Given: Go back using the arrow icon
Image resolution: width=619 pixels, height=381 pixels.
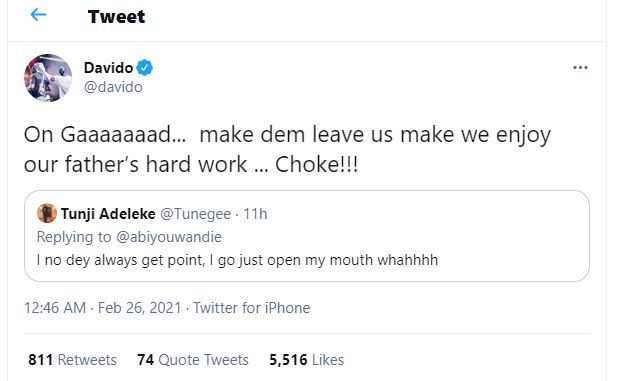Looking at the screenshot, I should pos(38,15).
